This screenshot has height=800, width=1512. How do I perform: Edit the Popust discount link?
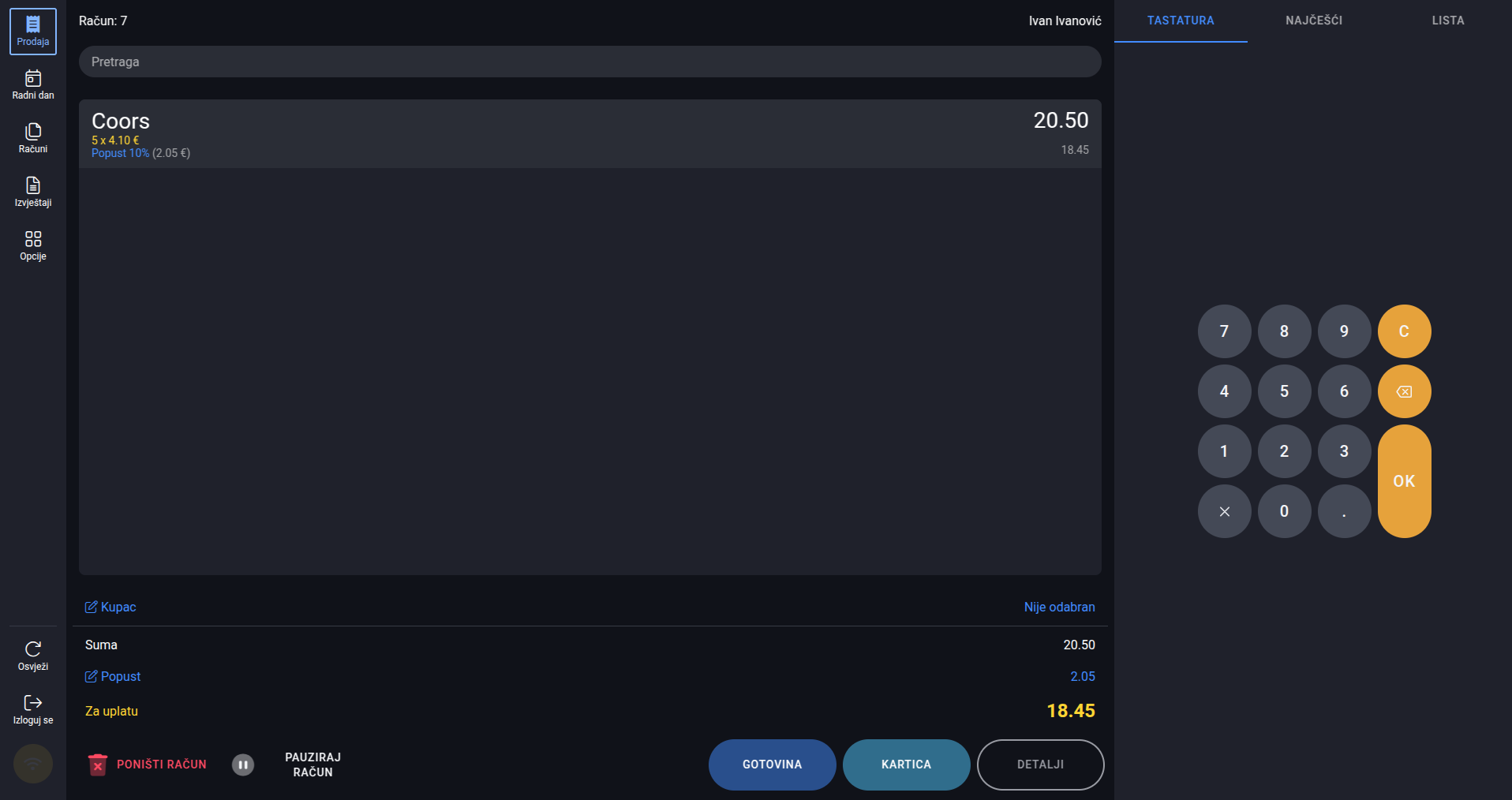[x=113, y=676]
